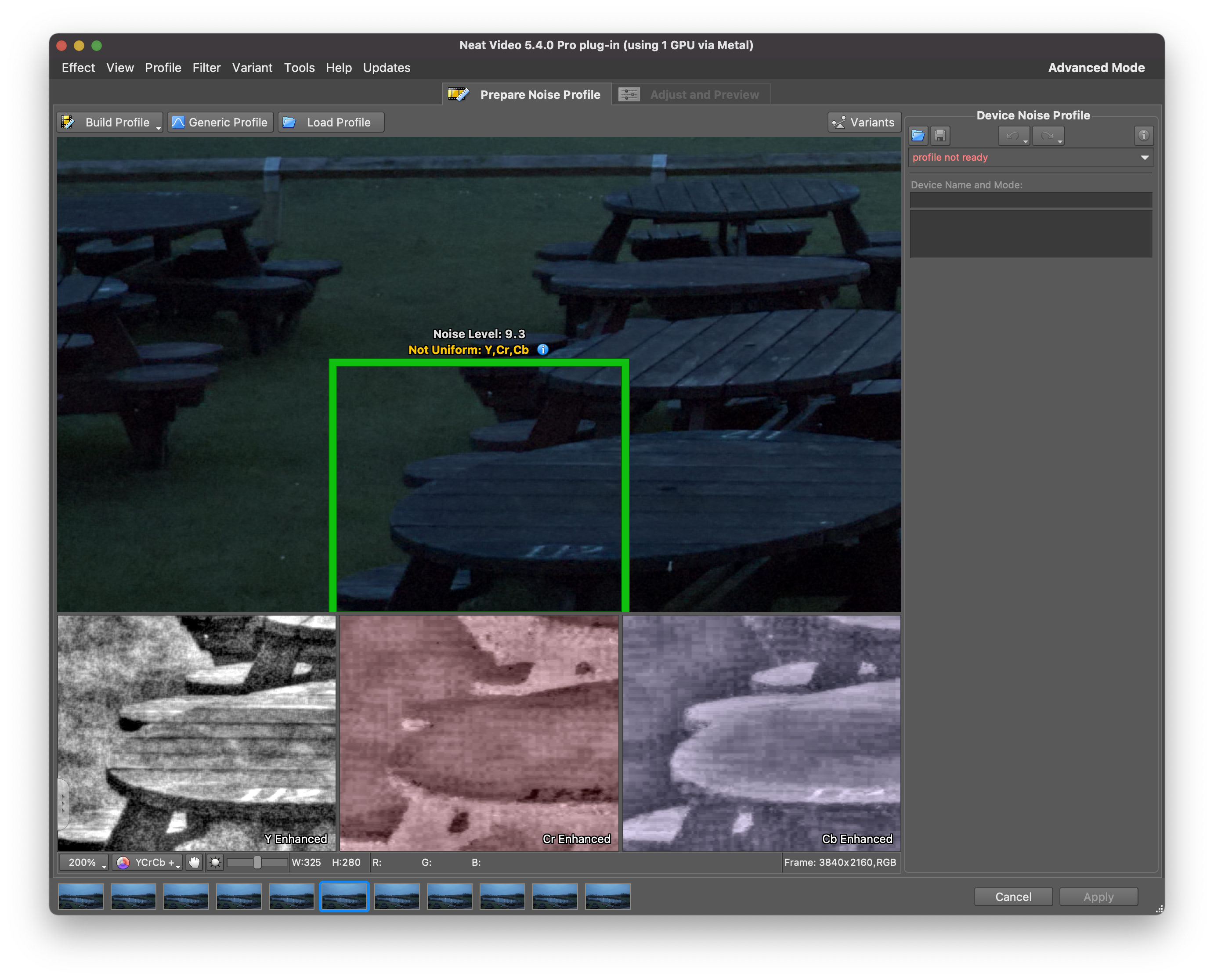Select the hand pan tool
The width and height of the screenshot is (1214, 980).
coord(194,862)
